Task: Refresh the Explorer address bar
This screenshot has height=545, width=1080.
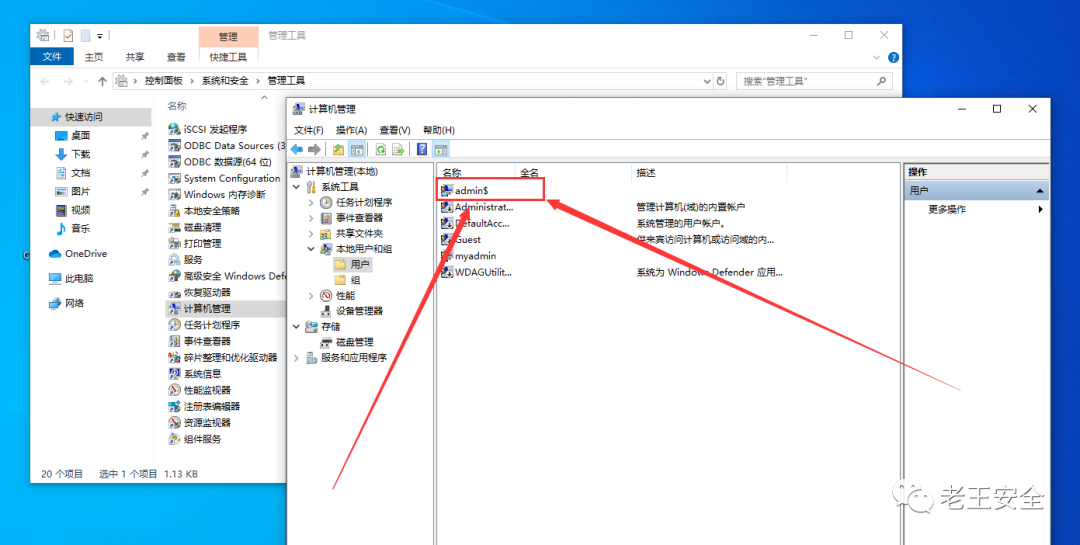Action: pos(720,81)
